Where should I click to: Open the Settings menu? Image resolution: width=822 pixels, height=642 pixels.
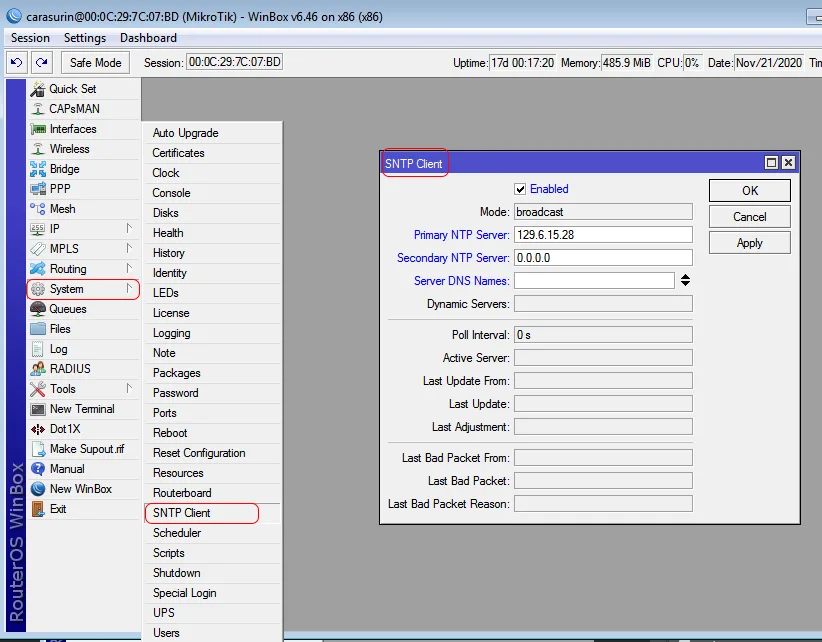click(x=84, y=38)
